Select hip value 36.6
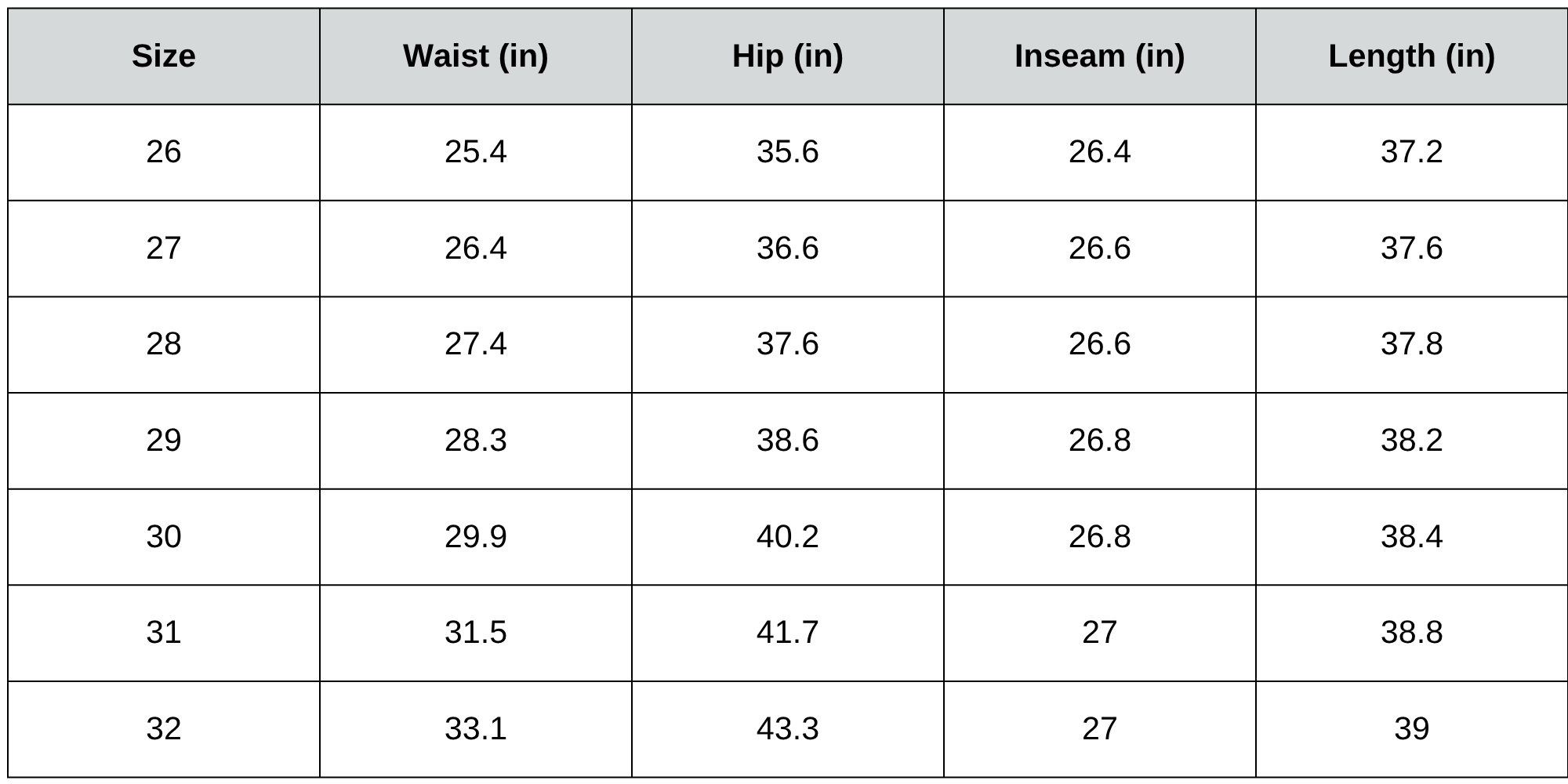This screenshot has width=1568, height=784. click(x=787, y=249)
